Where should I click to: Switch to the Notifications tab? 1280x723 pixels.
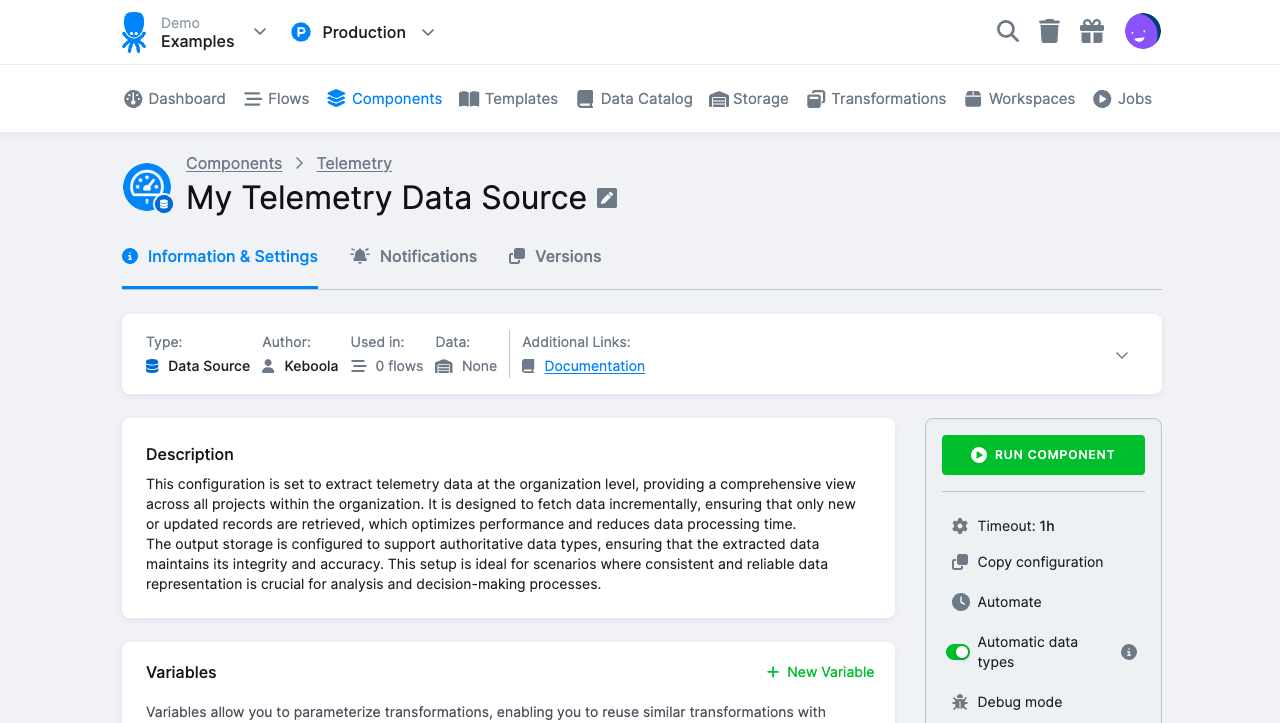(x=413, y=256)
